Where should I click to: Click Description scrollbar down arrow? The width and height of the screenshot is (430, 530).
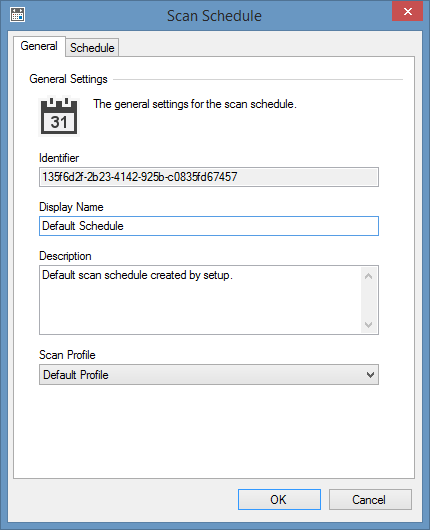(x=368, y=324)
